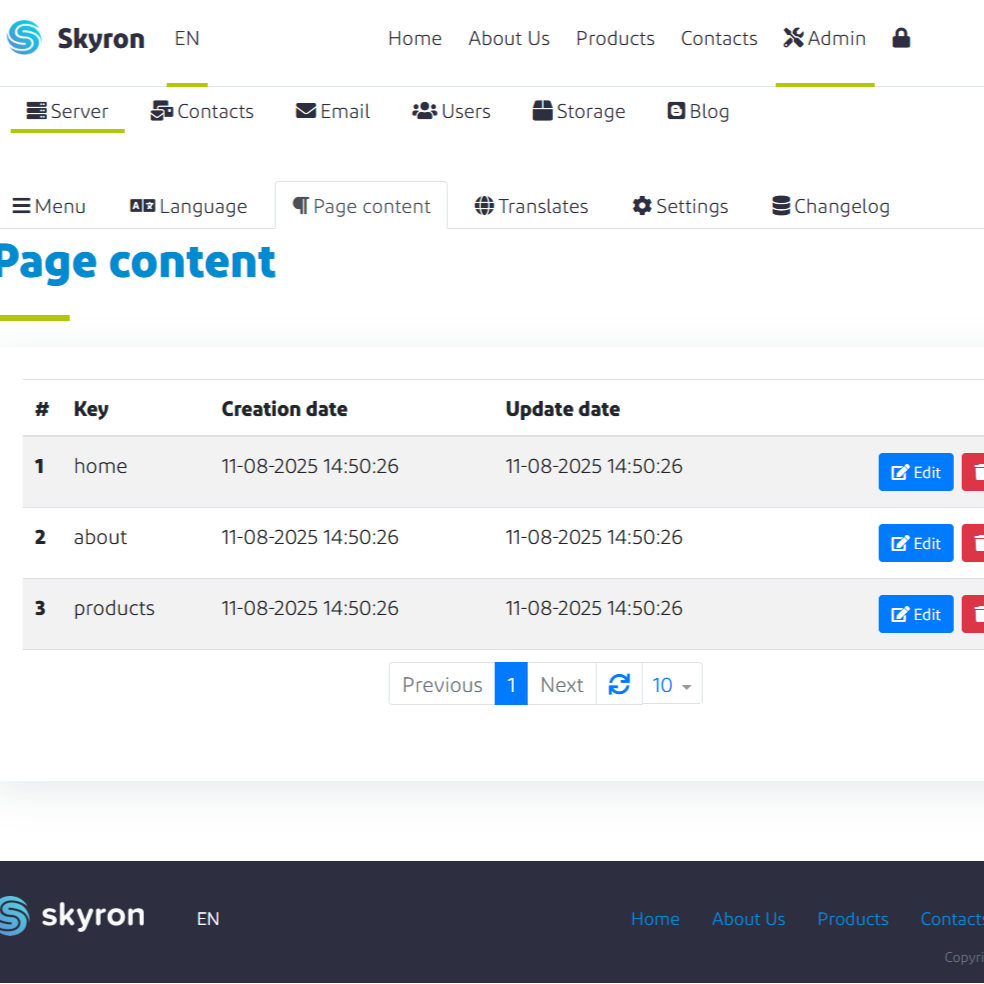This screenshot has height=984, width=984.
Task: Open the footer EN language selector
Action: (x=207, y=918)
